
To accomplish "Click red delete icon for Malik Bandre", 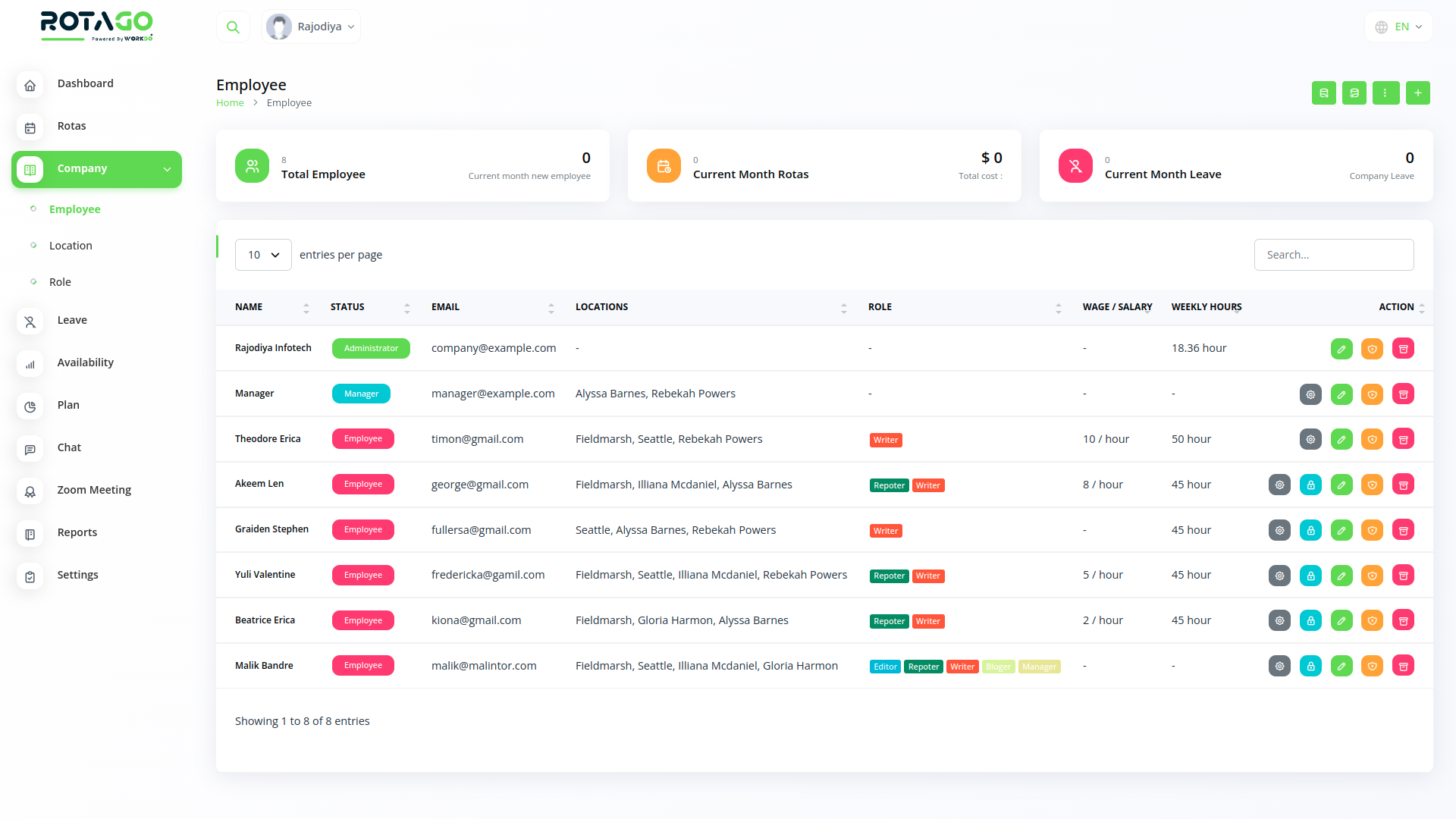I will tap(1403, 666).
